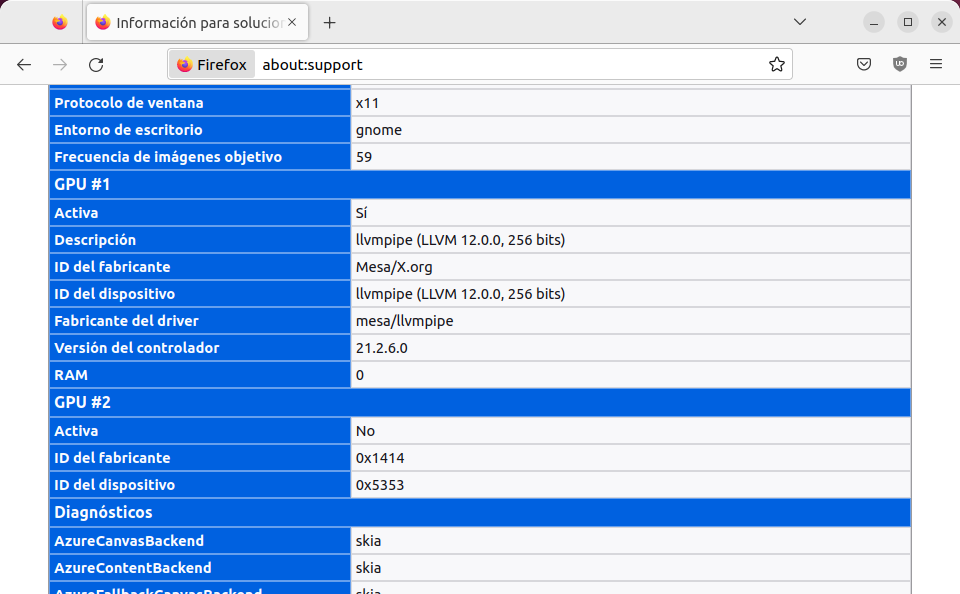Open the Firefox hamburger application menu

click(x=936, y=64)
